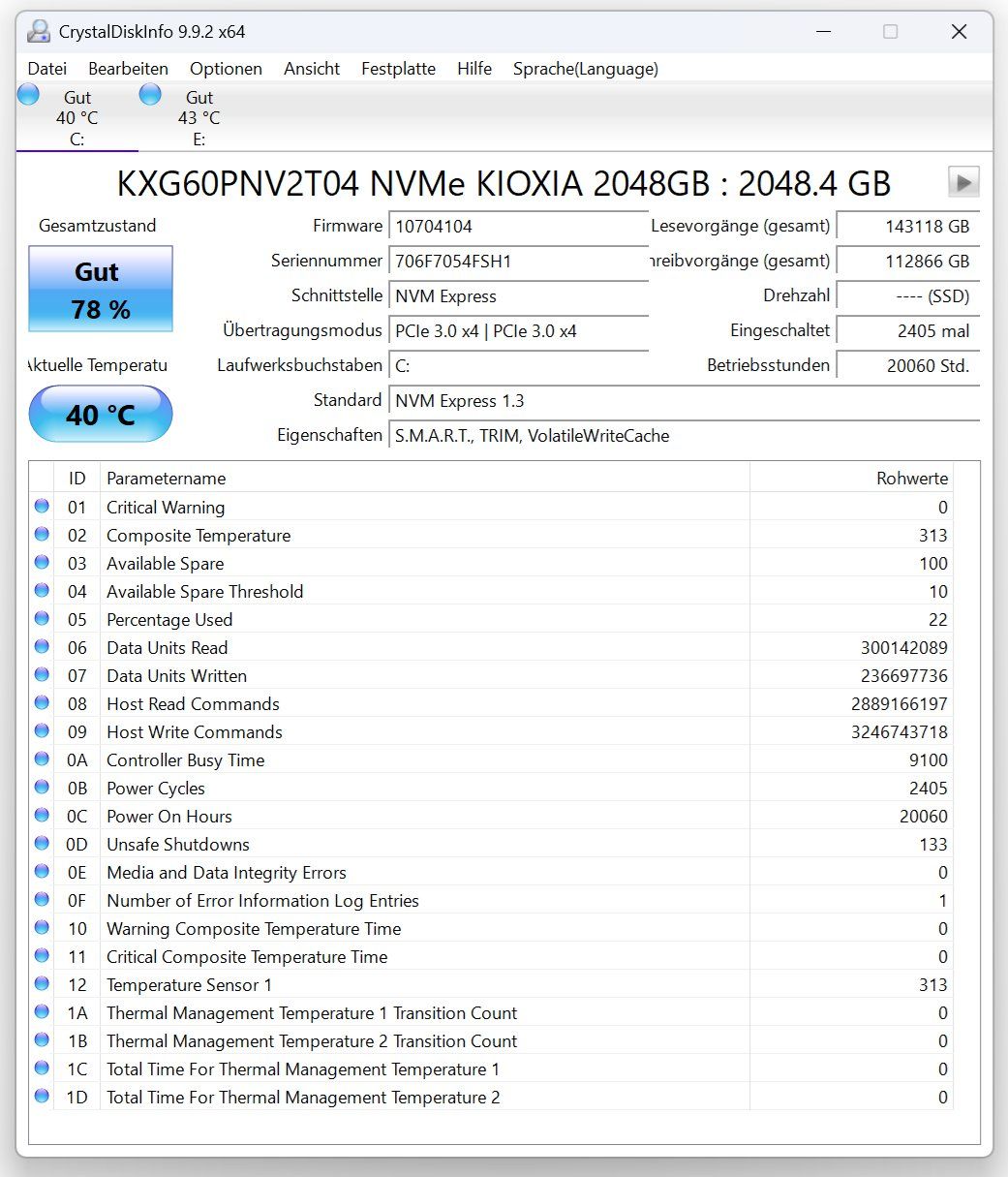Open the Datei menu
This screenshot has height=1177, width=1008.
coord(47,69)
